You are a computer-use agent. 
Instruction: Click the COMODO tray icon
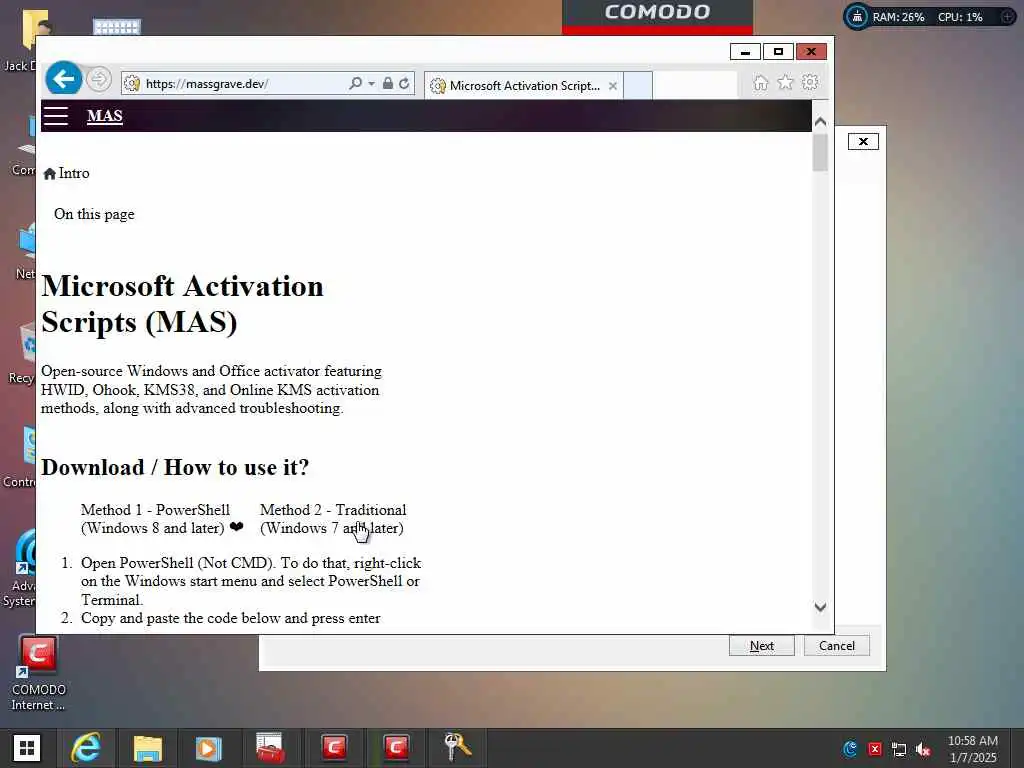coord(850,748)
